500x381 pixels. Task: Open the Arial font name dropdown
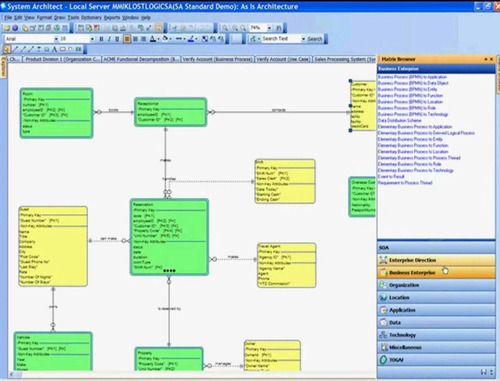click(x=56, y=39)
